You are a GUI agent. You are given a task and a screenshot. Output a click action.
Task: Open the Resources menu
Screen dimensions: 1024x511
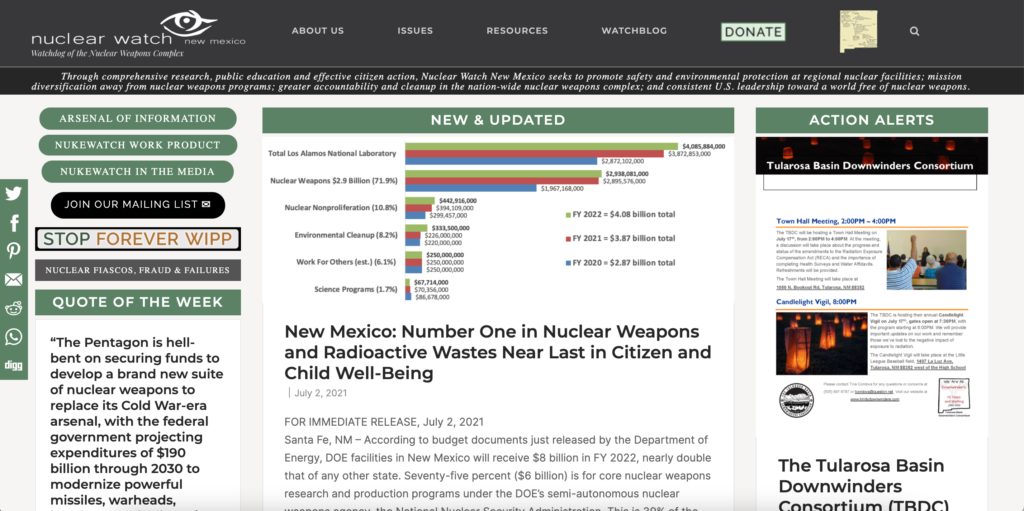tap(517, 31)
